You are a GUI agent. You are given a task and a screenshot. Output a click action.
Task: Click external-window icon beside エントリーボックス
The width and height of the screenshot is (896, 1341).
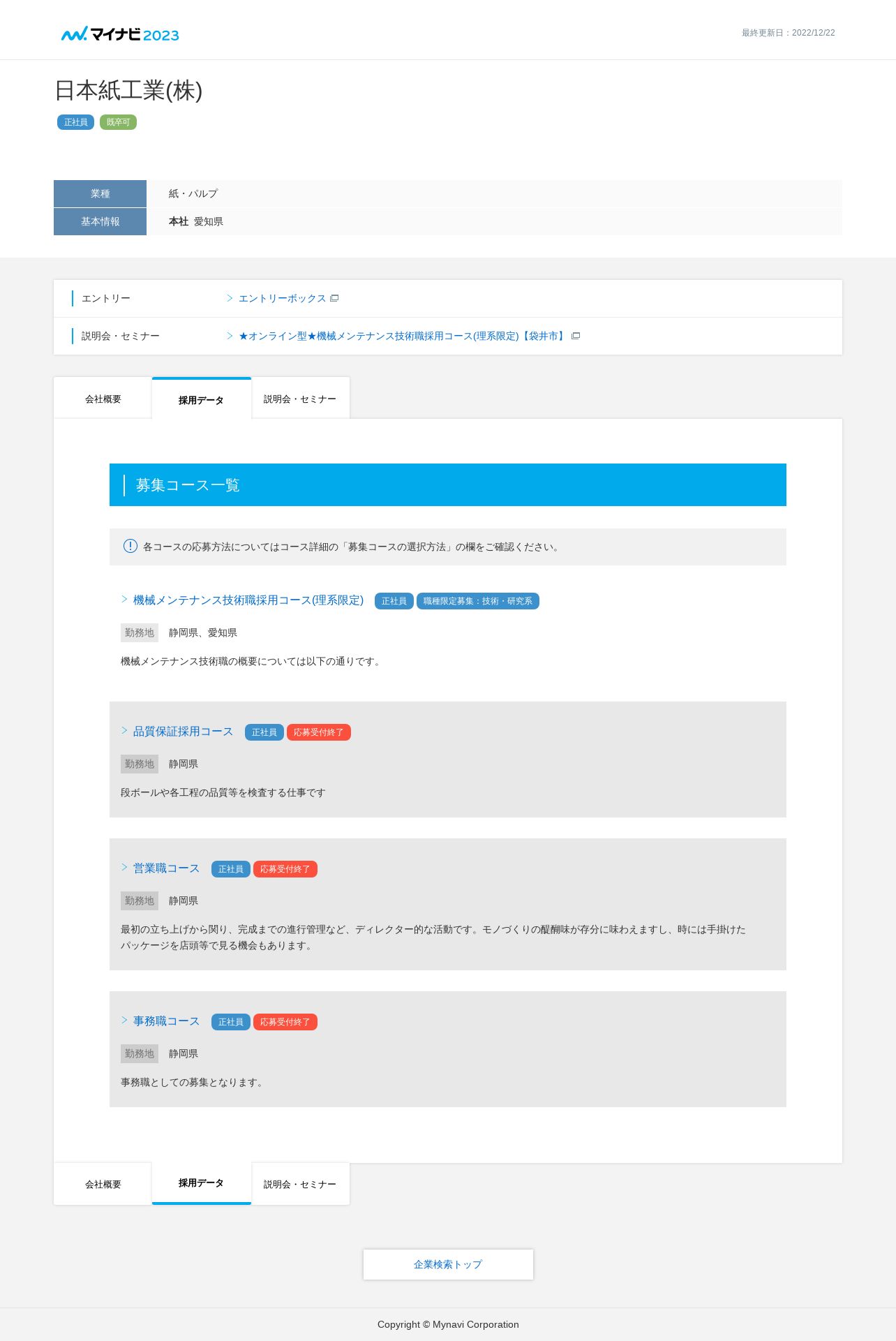[x=334, y=298]
